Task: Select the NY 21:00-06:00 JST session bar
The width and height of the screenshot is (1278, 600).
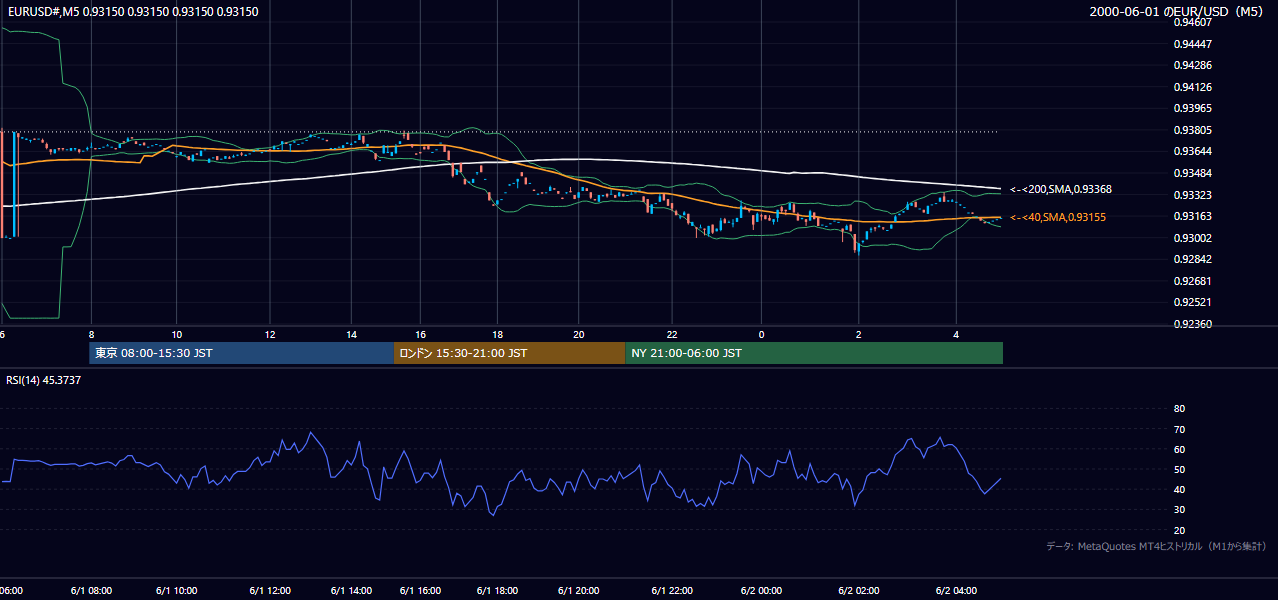Action: coord(814,353)
